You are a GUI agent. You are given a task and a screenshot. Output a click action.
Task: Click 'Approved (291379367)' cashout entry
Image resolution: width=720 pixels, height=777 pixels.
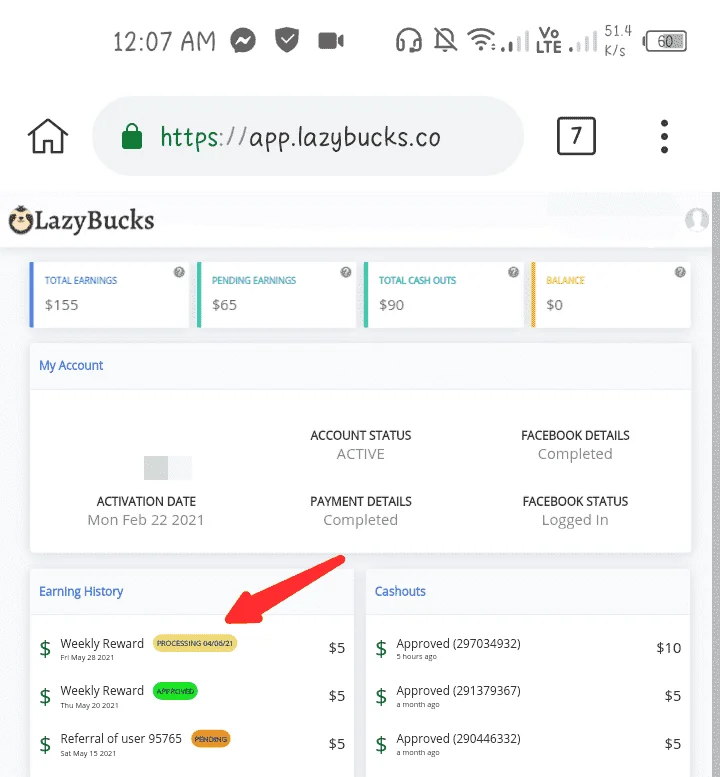458,691
